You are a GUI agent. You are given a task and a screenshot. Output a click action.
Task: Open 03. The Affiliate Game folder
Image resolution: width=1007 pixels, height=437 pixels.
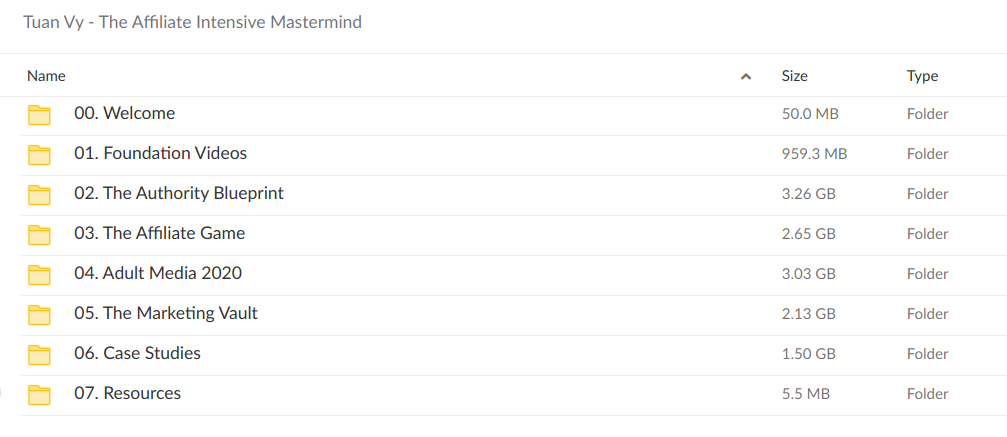coord(159,234)
